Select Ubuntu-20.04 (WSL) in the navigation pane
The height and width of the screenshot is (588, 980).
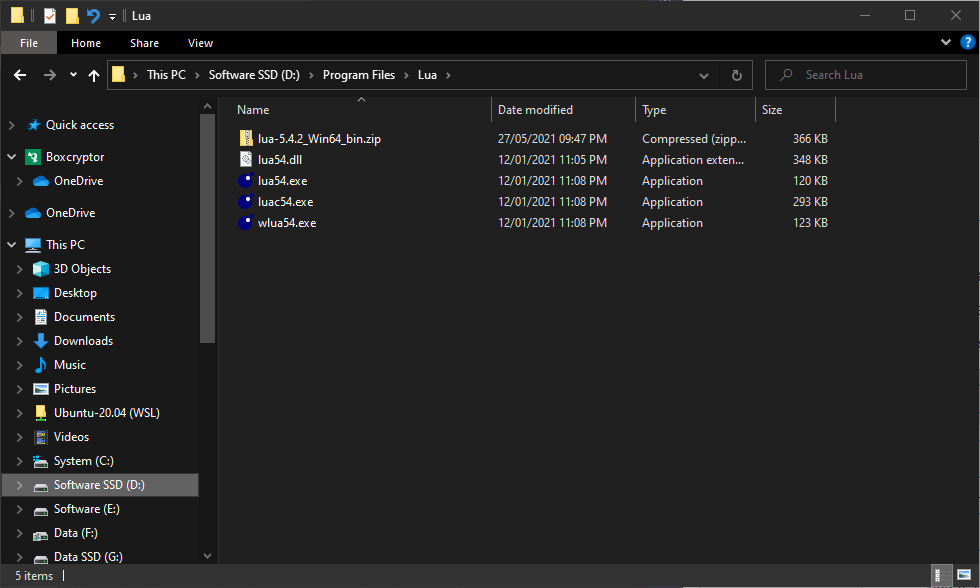coord(107,413)
